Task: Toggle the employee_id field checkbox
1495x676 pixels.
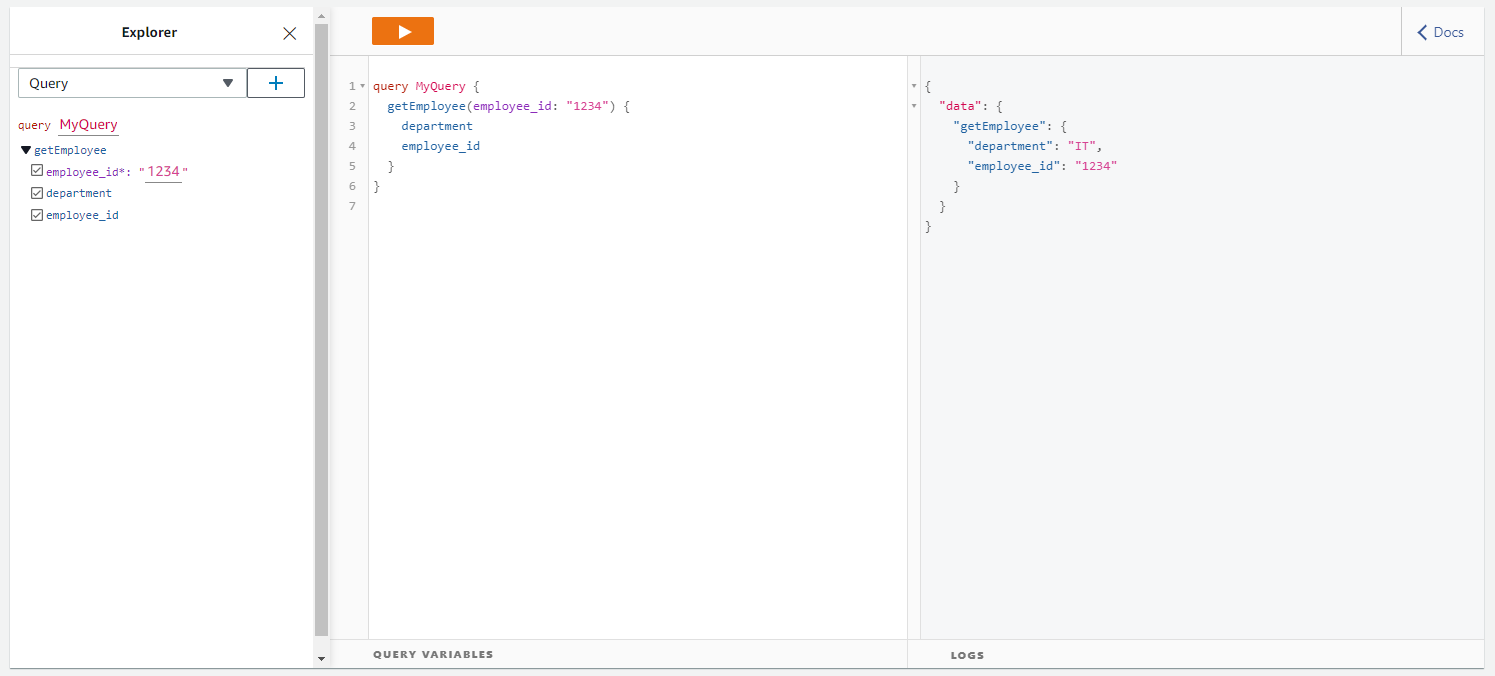Action: [37, 215]
